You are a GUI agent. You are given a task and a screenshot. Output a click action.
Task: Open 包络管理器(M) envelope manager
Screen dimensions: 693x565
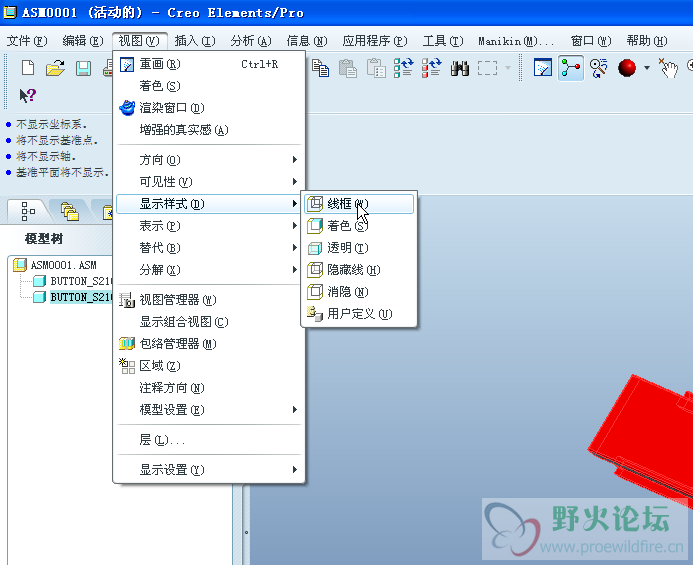point(209,344)
